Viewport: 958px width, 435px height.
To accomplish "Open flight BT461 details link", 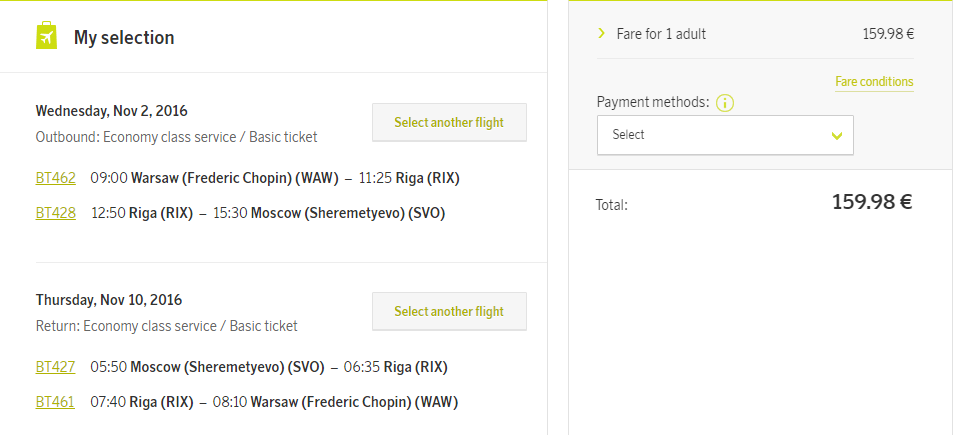I will (x=55, y=402).
